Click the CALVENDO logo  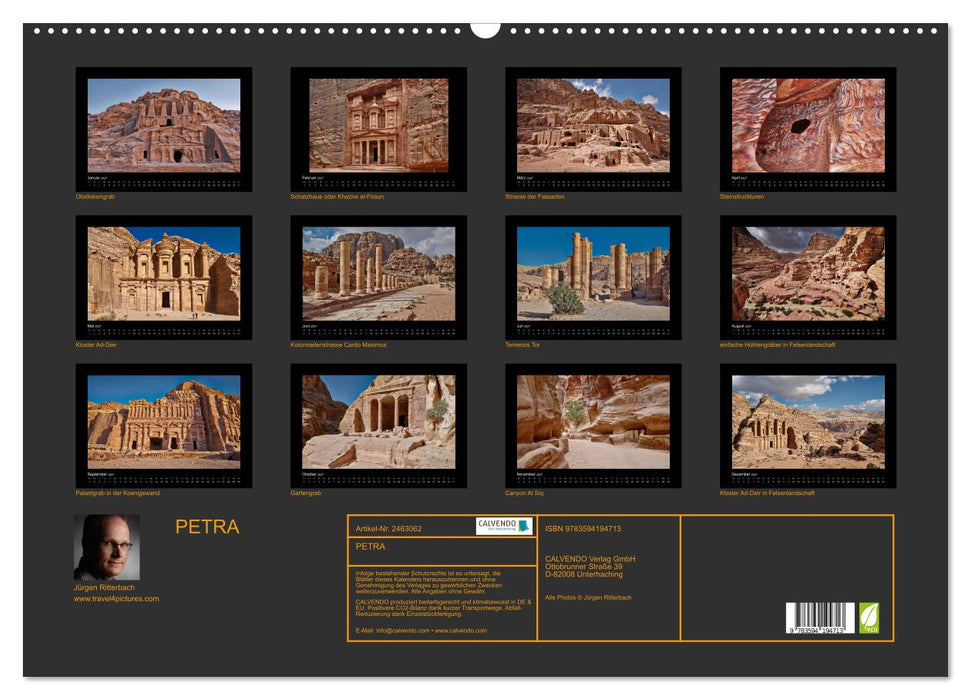coord(504,526)
